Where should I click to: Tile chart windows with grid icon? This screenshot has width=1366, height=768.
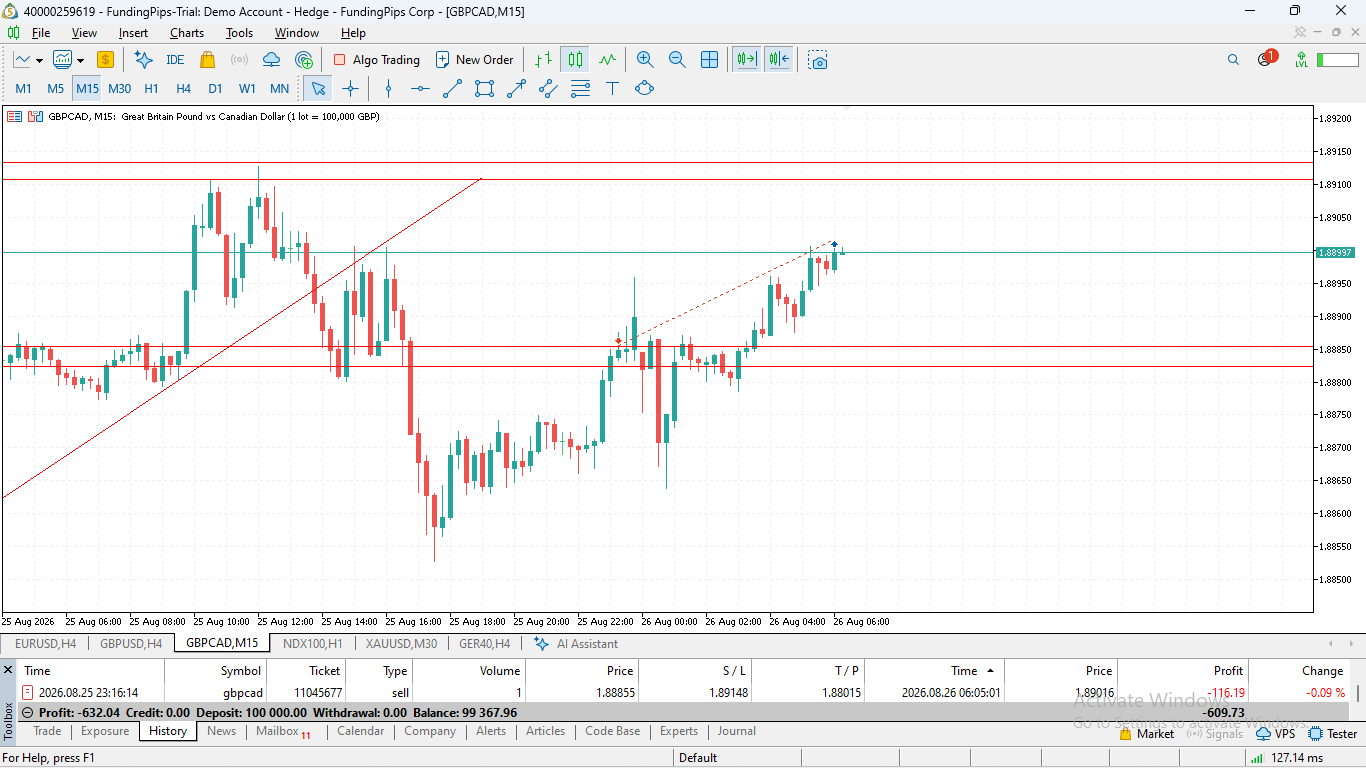(x=709, y=60)
